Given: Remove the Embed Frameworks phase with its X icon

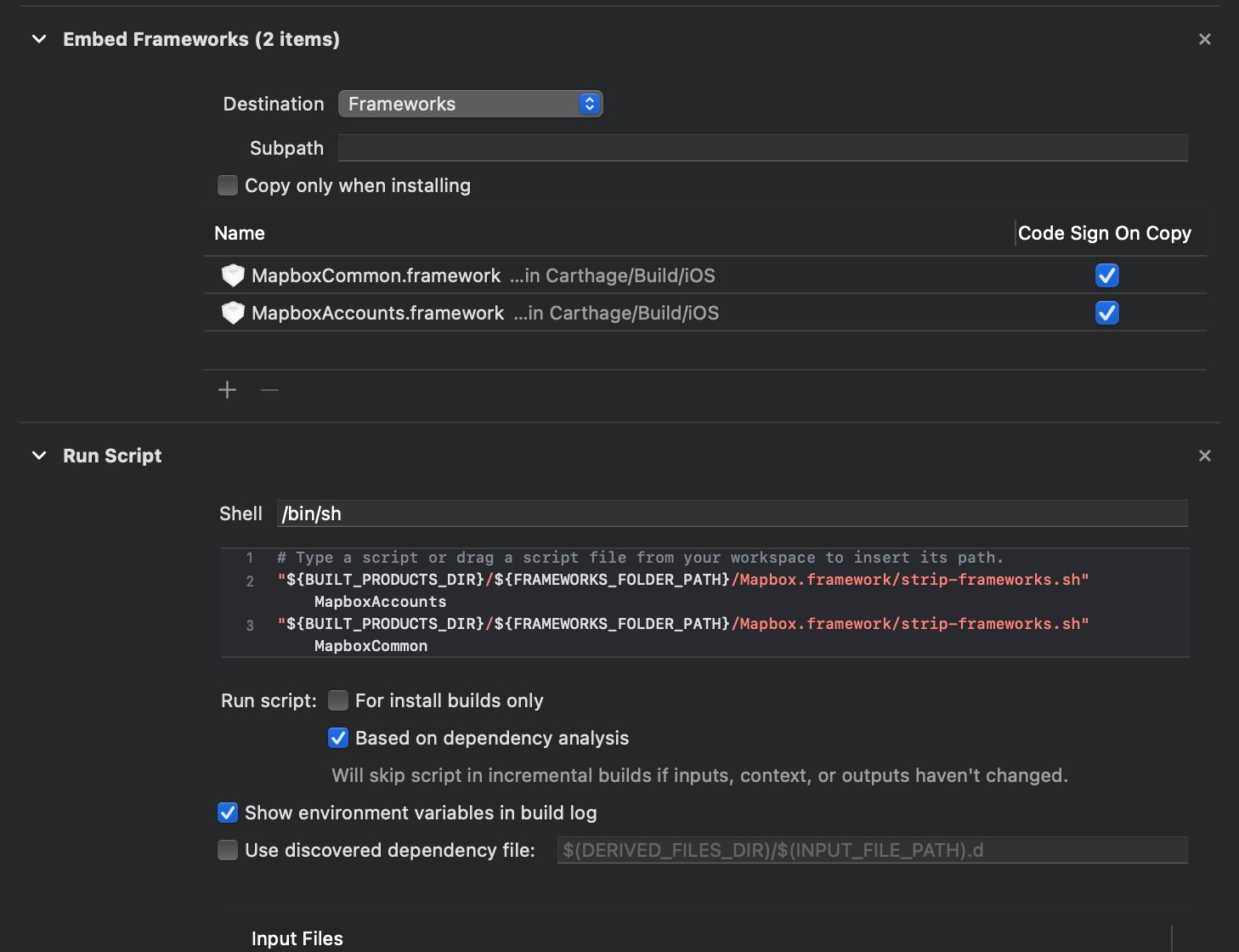Looking at the screenshot, I should pos(1204,39).
